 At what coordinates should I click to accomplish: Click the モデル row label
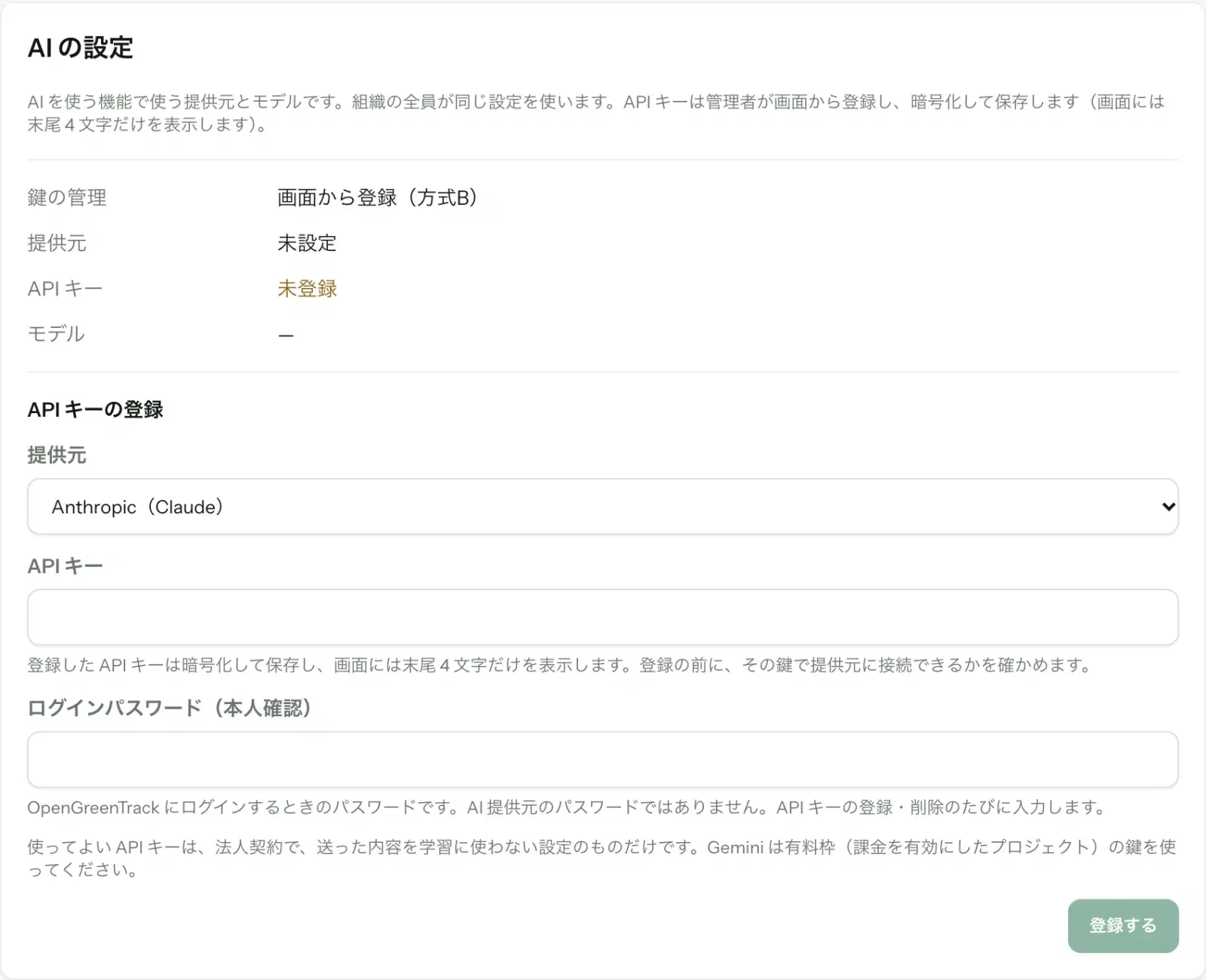[x=57, y=334]
